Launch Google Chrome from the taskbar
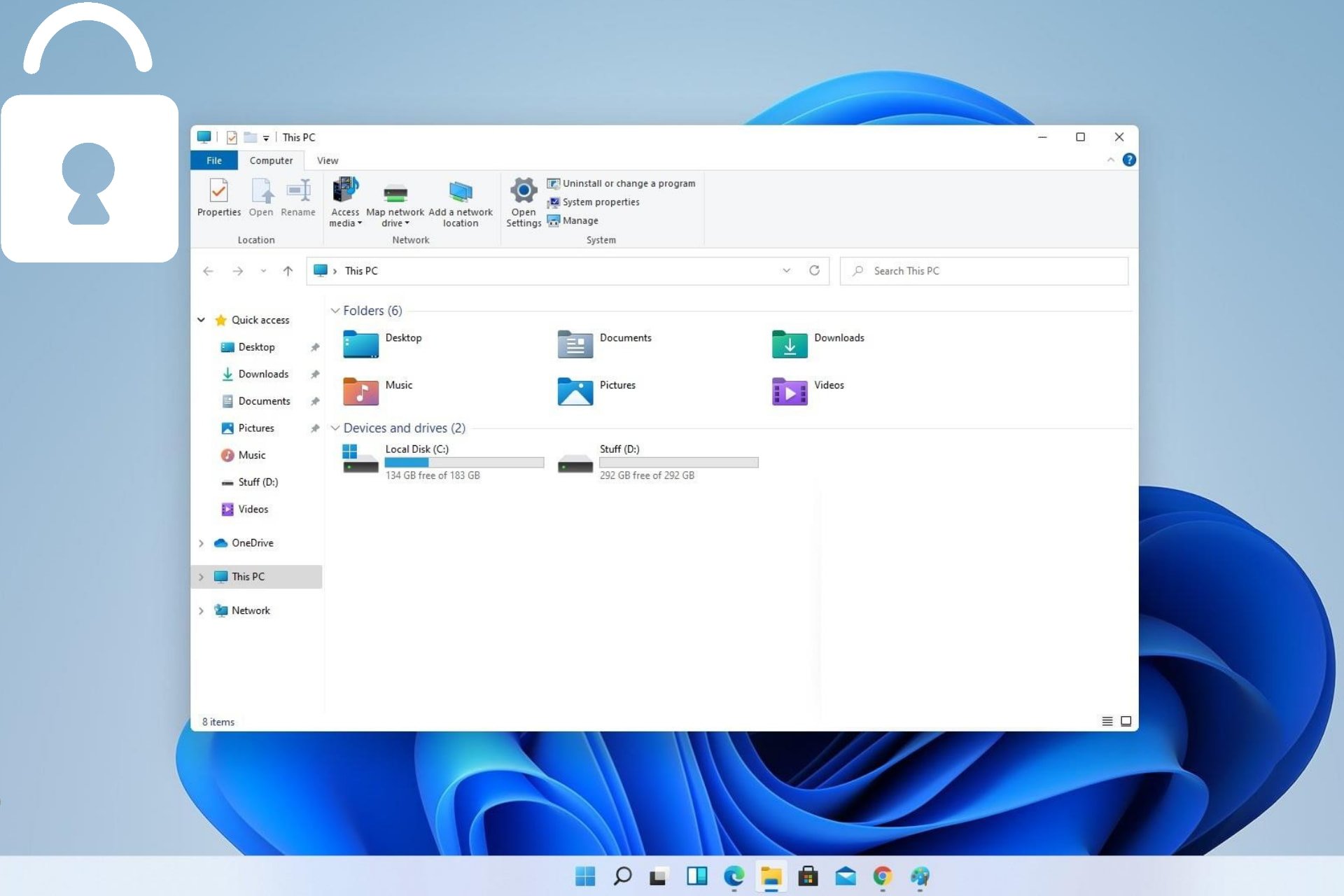Viewport: 1344px width, 896px height. click(883, 876)
